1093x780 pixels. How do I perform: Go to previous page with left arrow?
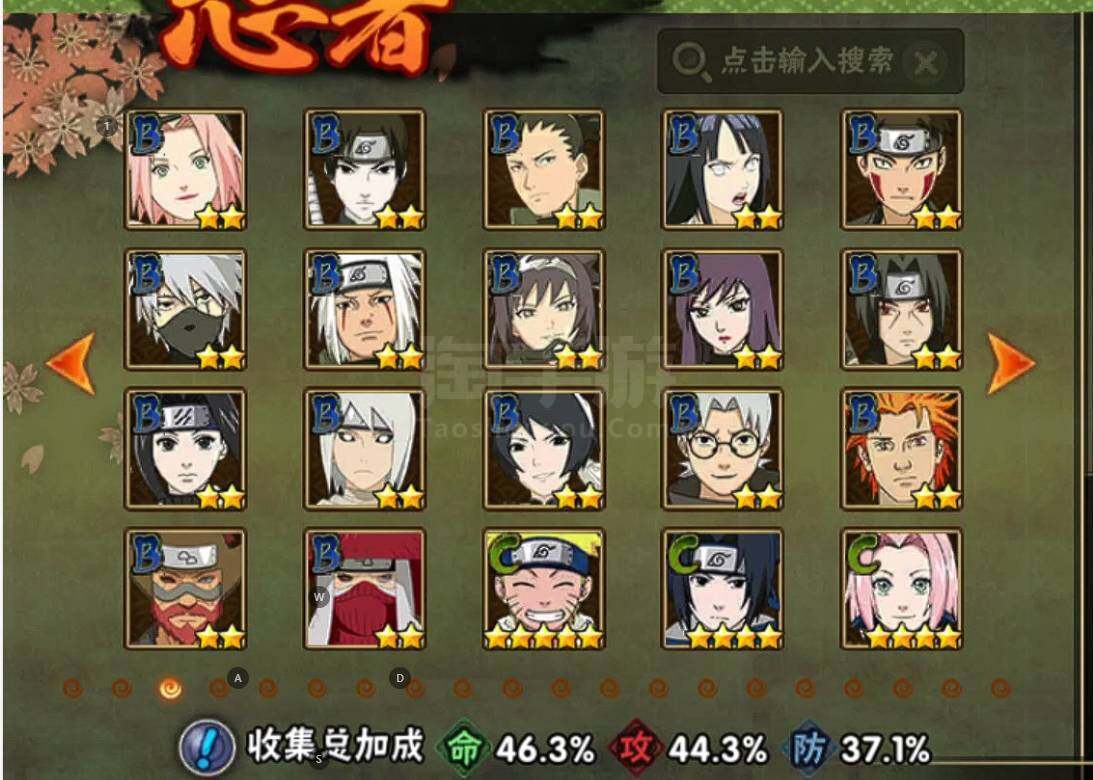(71, 363)
